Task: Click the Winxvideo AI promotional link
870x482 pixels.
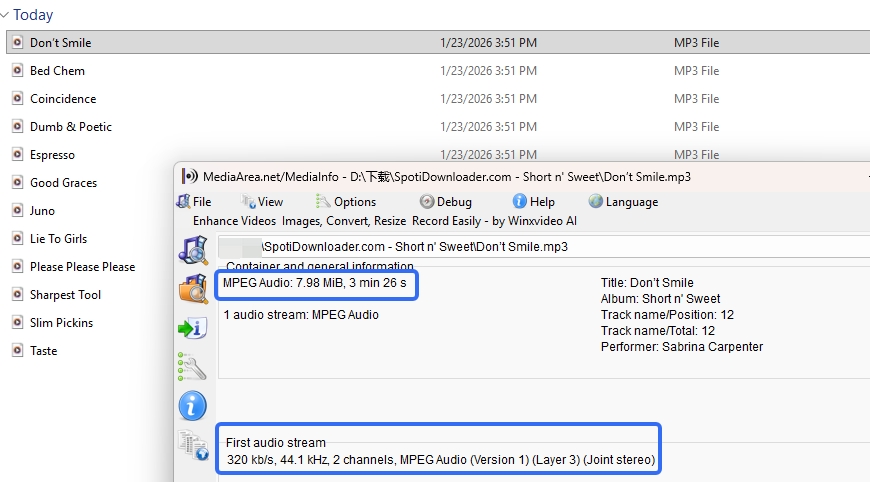Action: (385, 221)
